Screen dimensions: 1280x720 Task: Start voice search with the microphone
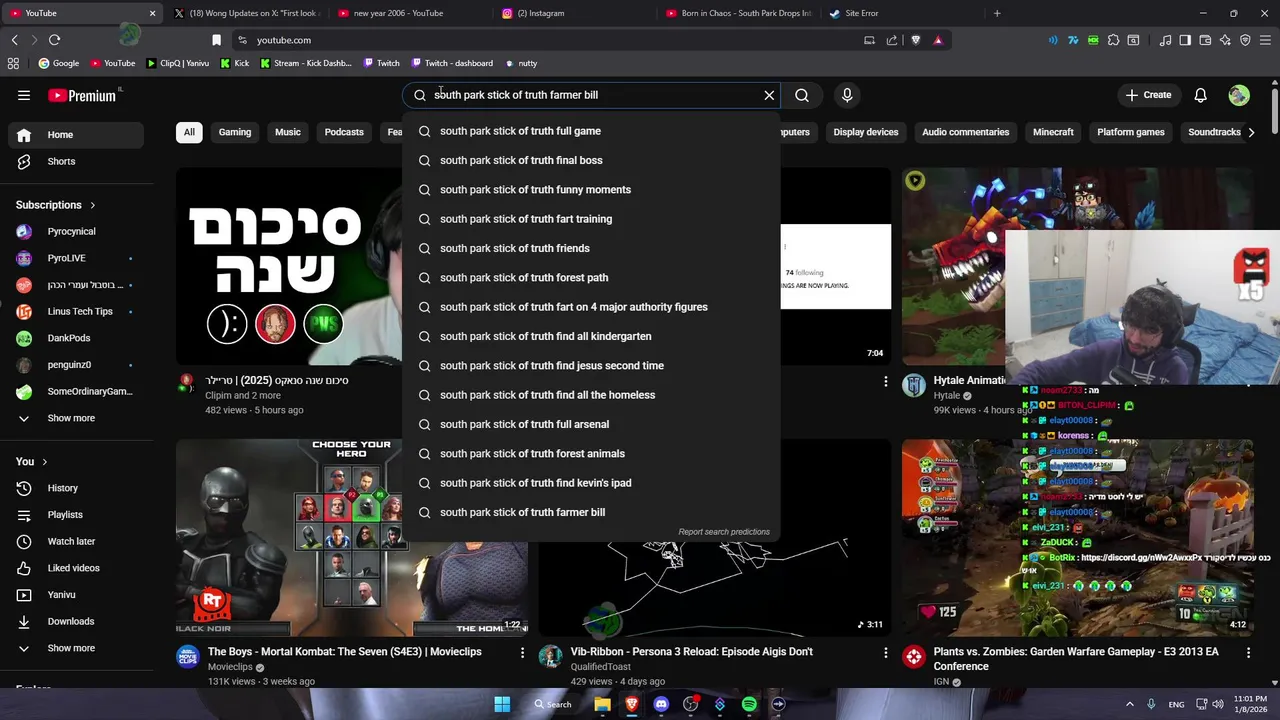(x=847, y=95)
